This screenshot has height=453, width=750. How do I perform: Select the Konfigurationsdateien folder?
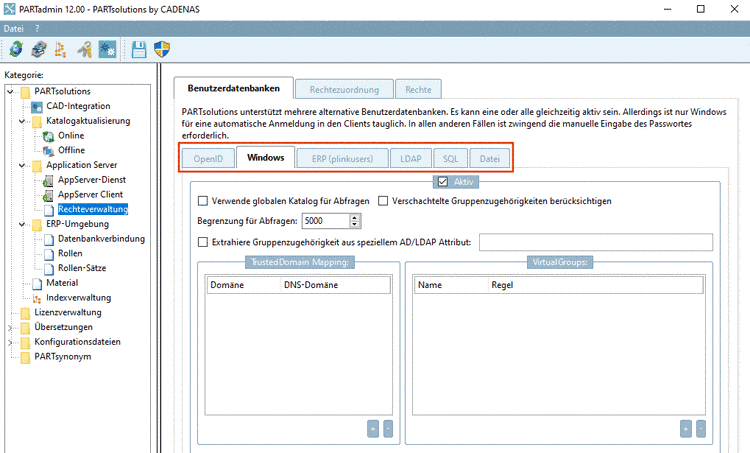click(x=25, y=343)
